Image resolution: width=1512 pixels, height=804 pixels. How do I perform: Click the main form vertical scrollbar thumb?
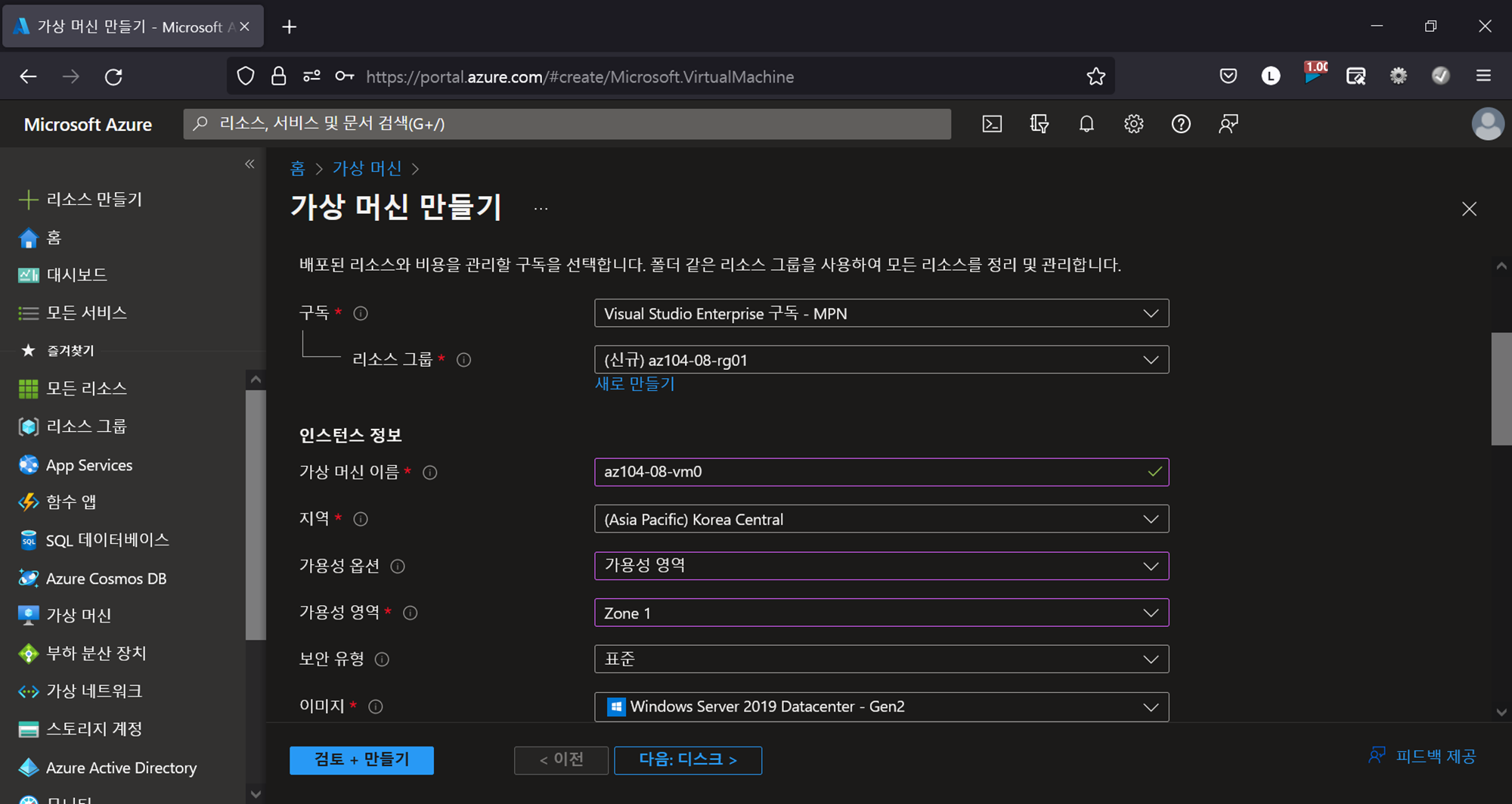(x=1501, y=389)
